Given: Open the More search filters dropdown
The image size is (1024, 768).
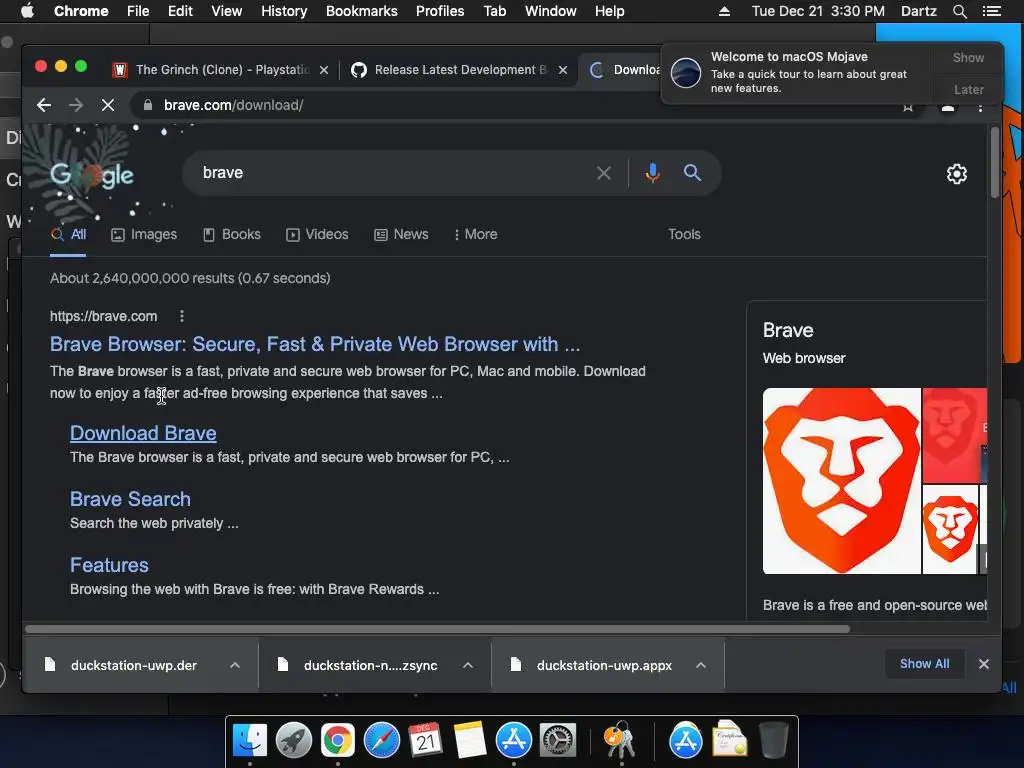Looking at the screenshot, I should click(475, 234).
